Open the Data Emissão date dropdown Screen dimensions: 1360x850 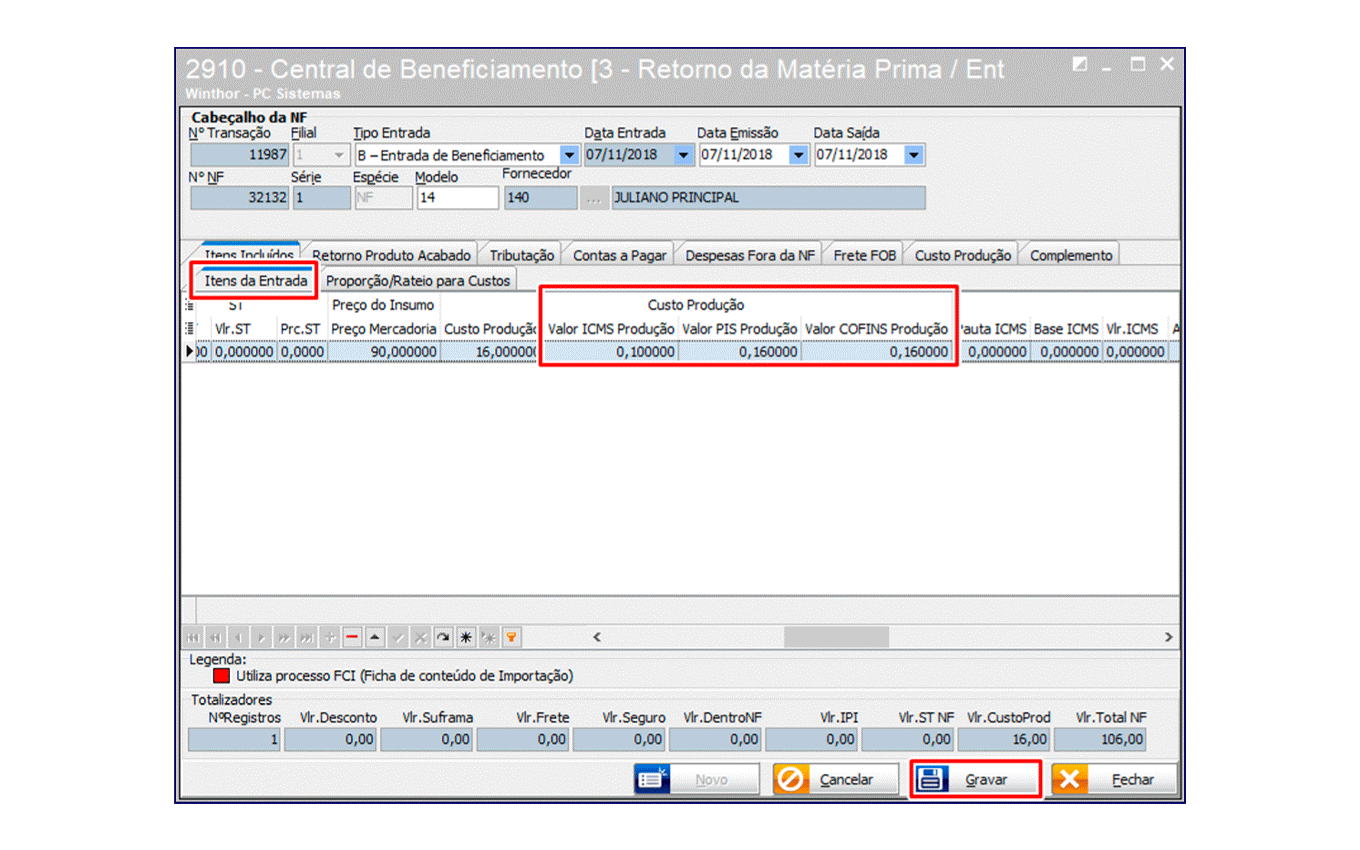[798, 155]
